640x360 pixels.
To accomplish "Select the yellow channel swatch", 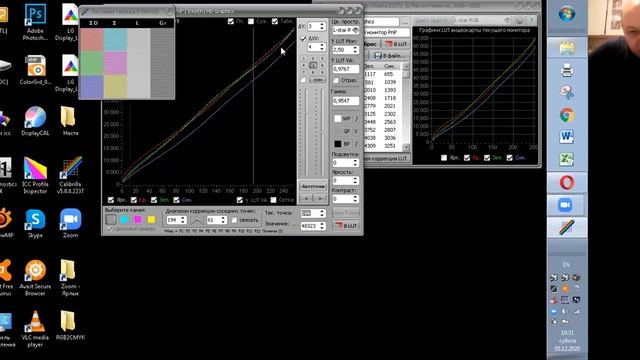I will [x=151, y=220].
